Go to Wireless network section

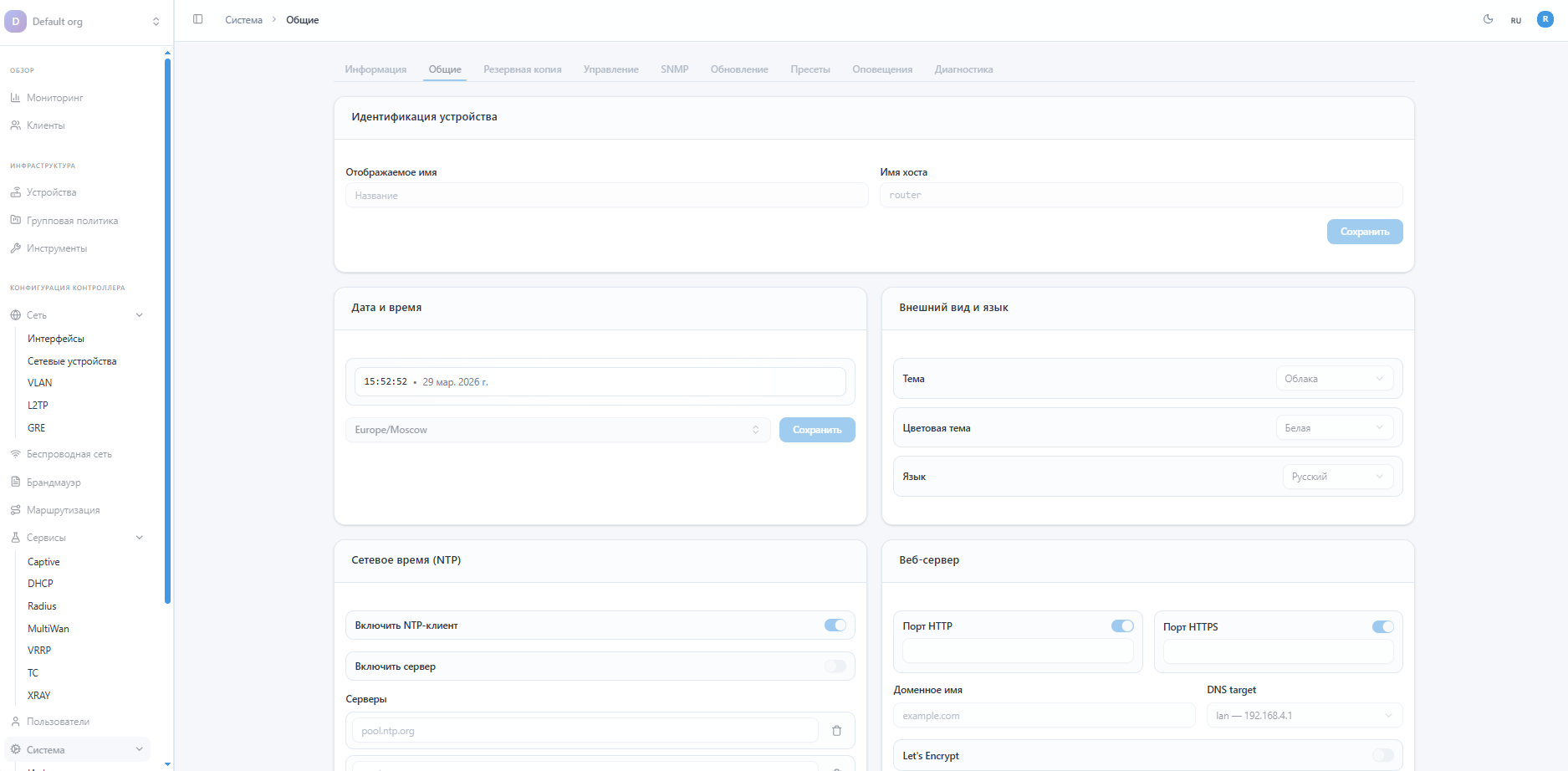(69, 454)
